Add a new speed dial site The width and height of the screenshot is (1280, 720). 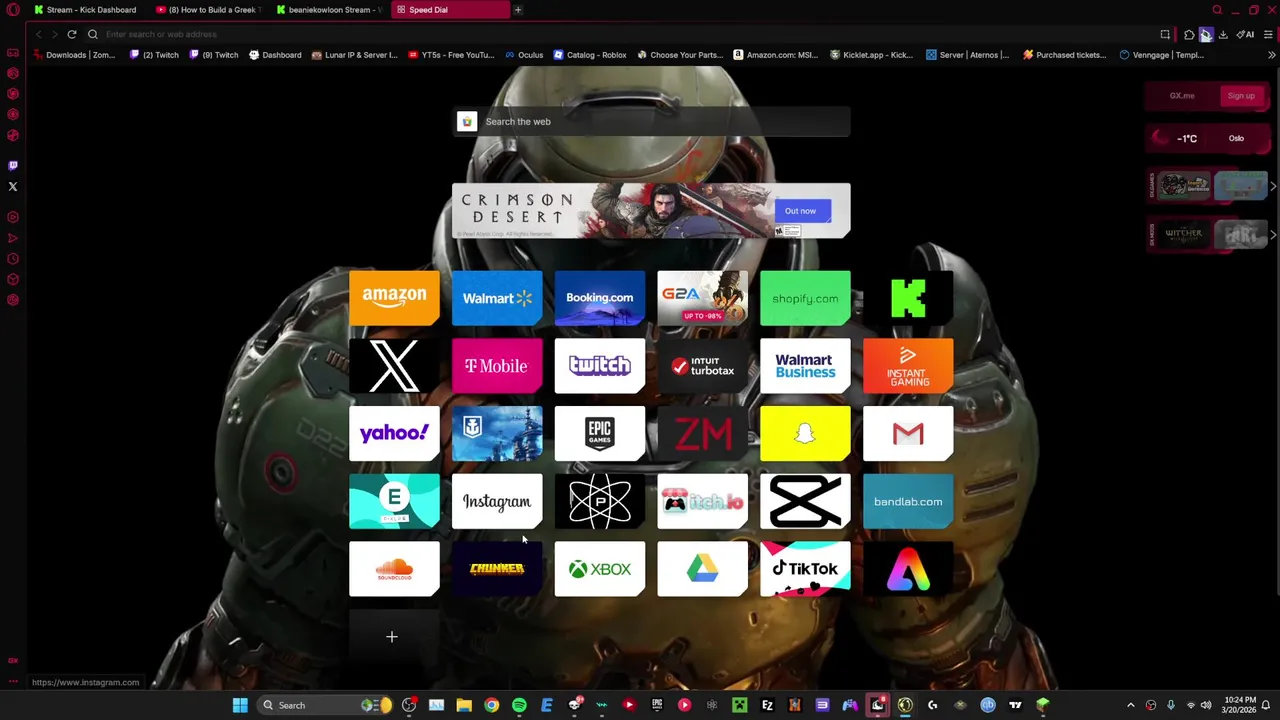392,637
